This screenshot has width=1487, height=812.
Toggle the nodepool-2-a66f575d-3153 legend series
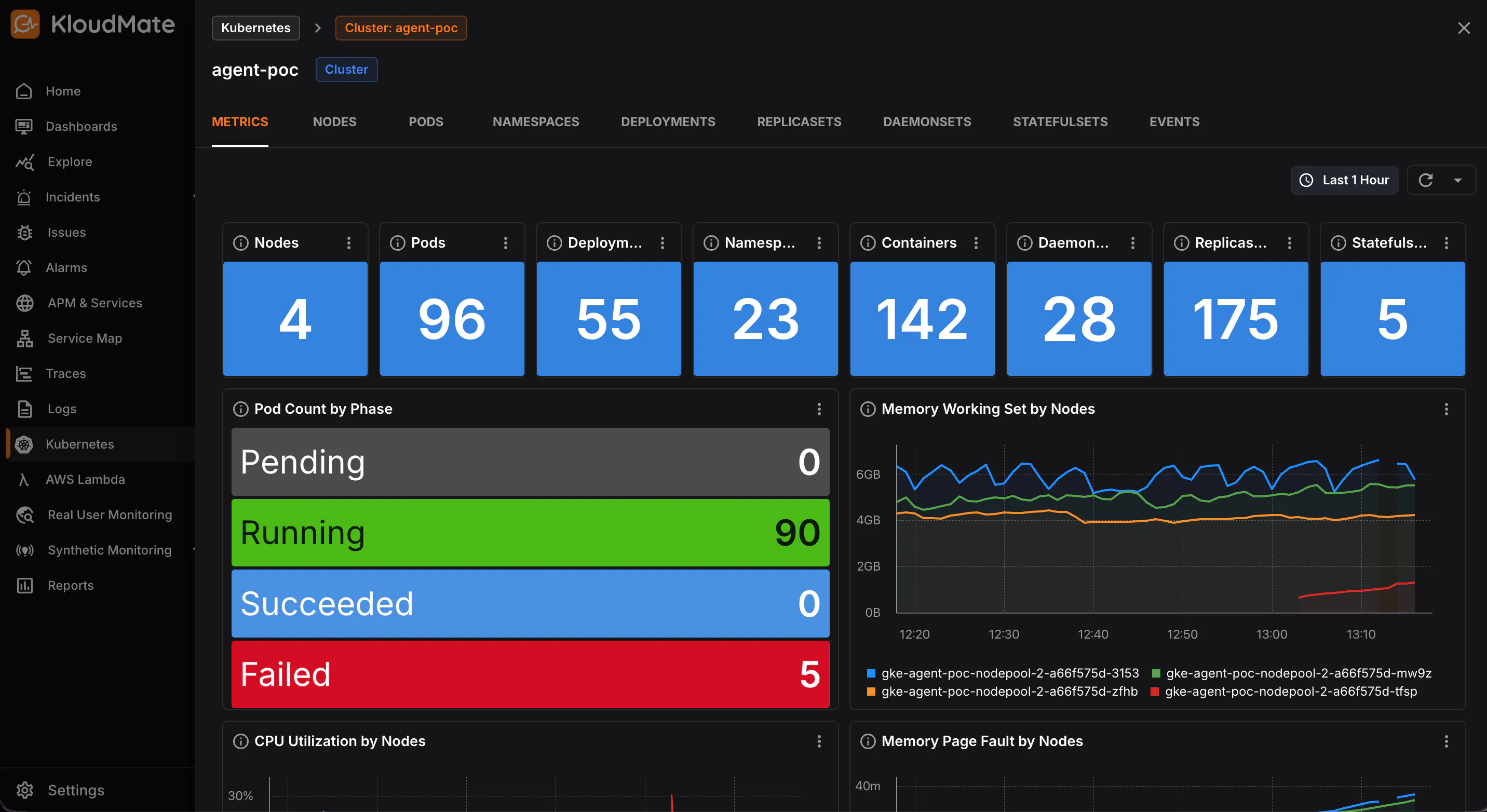click(1003, 673)
